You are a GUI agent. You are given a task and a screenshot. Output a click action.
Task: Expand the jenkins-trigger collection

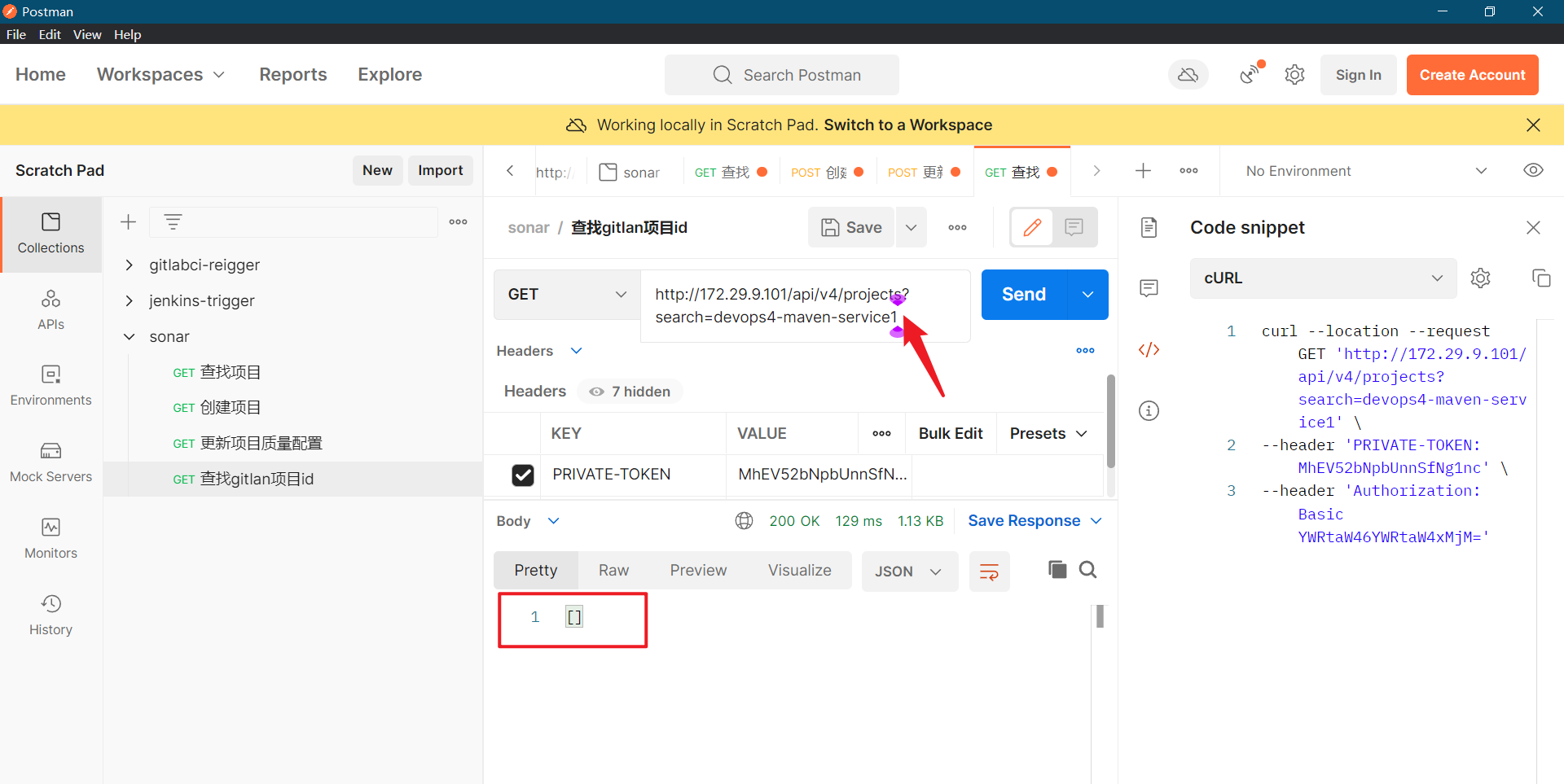coord(129,301)
